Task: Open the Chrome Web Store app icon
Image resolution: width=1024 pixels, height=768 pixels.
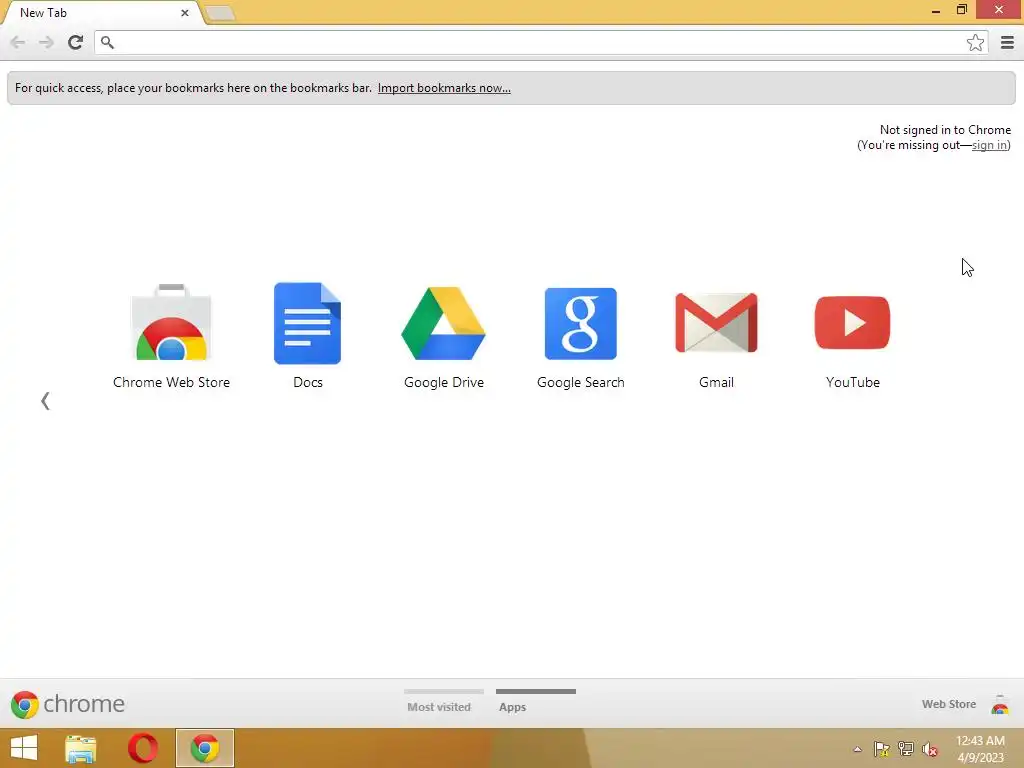Action: click(171, 323)
